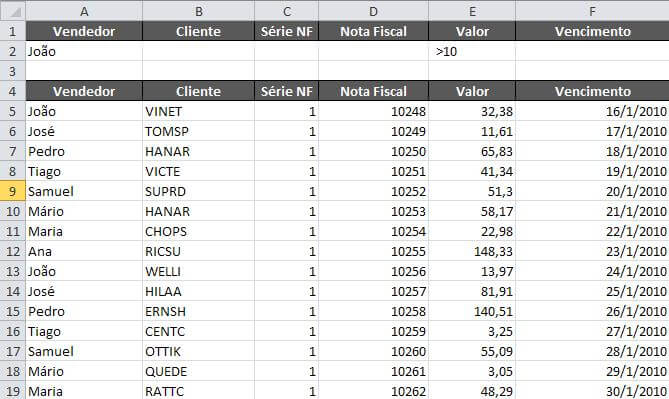Viewport: 669px width, 399px height.
Task: Click criteria cell containing >10
Action: [472, 51]
